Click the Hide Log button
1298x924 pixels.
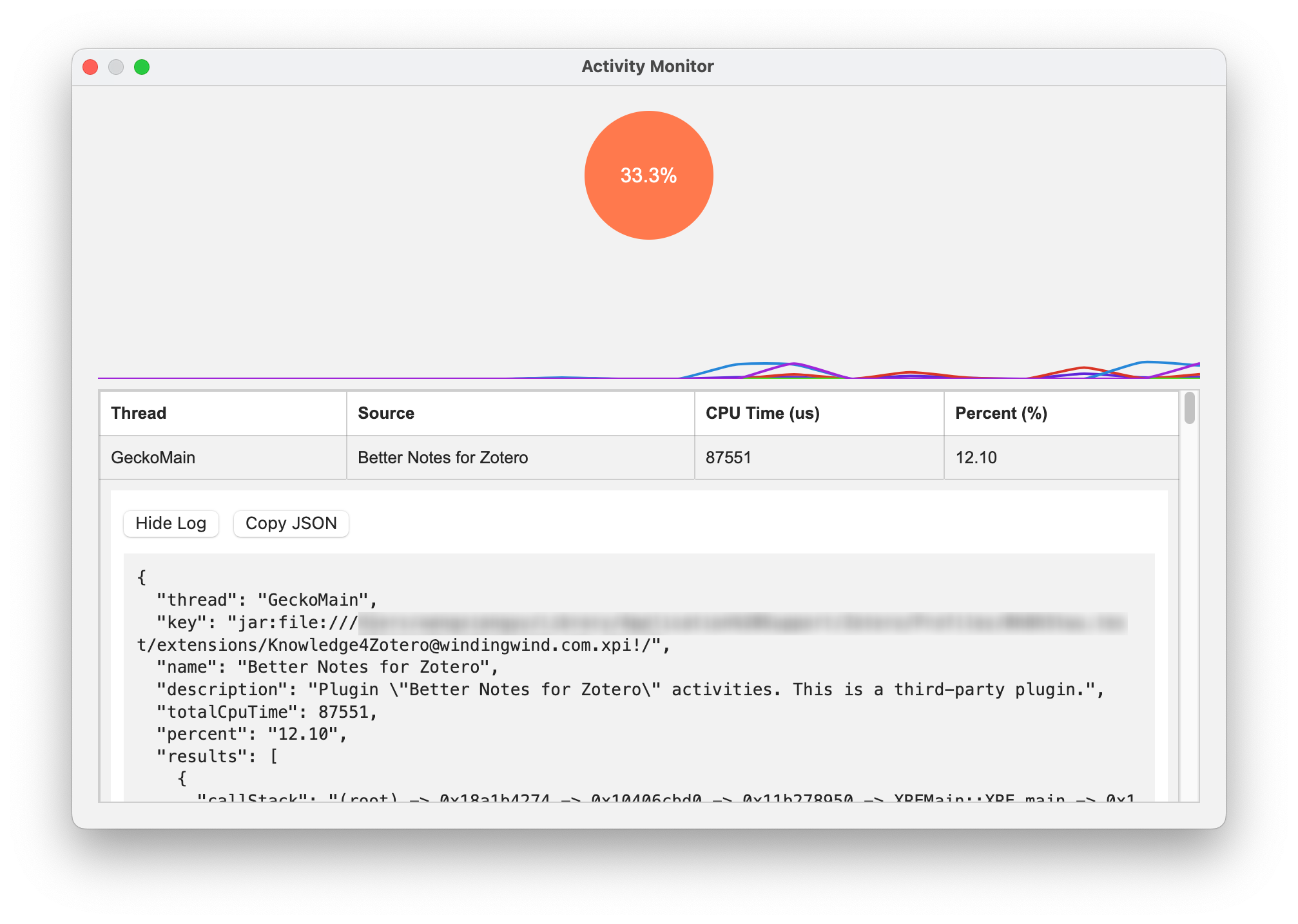[x=171, y=523]
